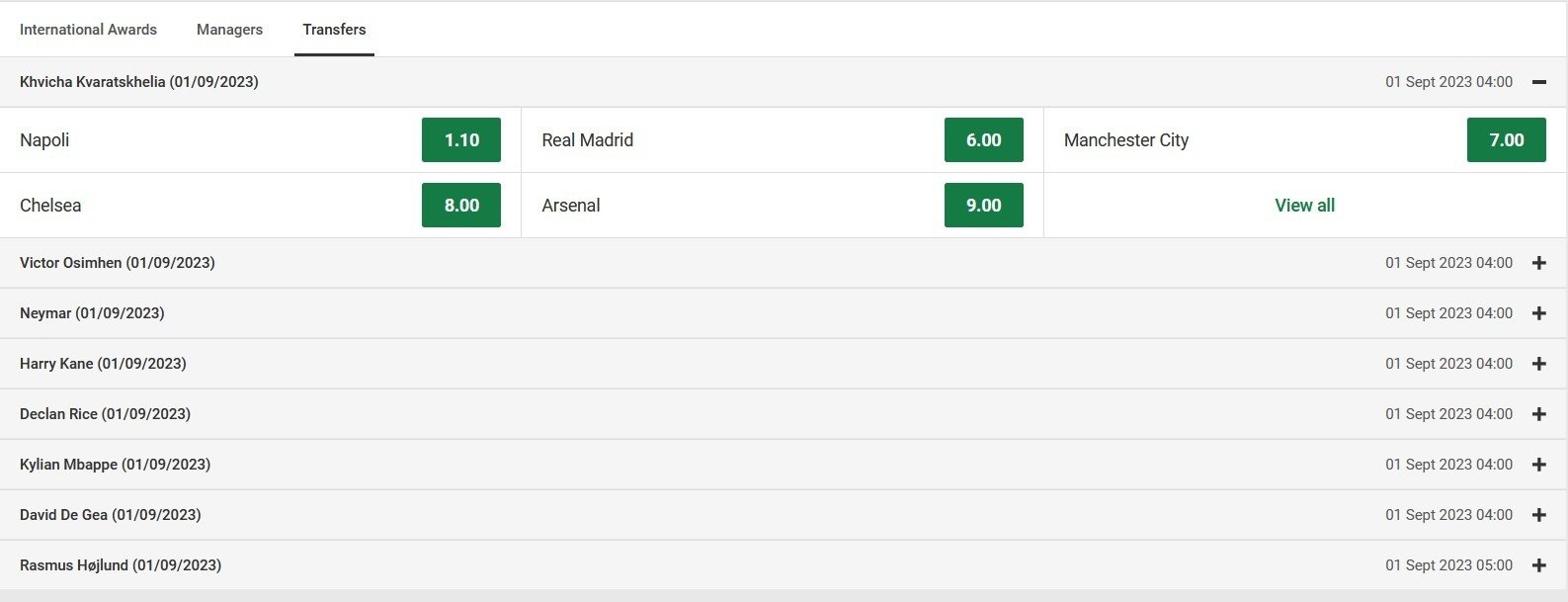Expand Declan Rice market with plus icon
The height and width of the screenshot is (602, 1568).
coord(1538,414)
